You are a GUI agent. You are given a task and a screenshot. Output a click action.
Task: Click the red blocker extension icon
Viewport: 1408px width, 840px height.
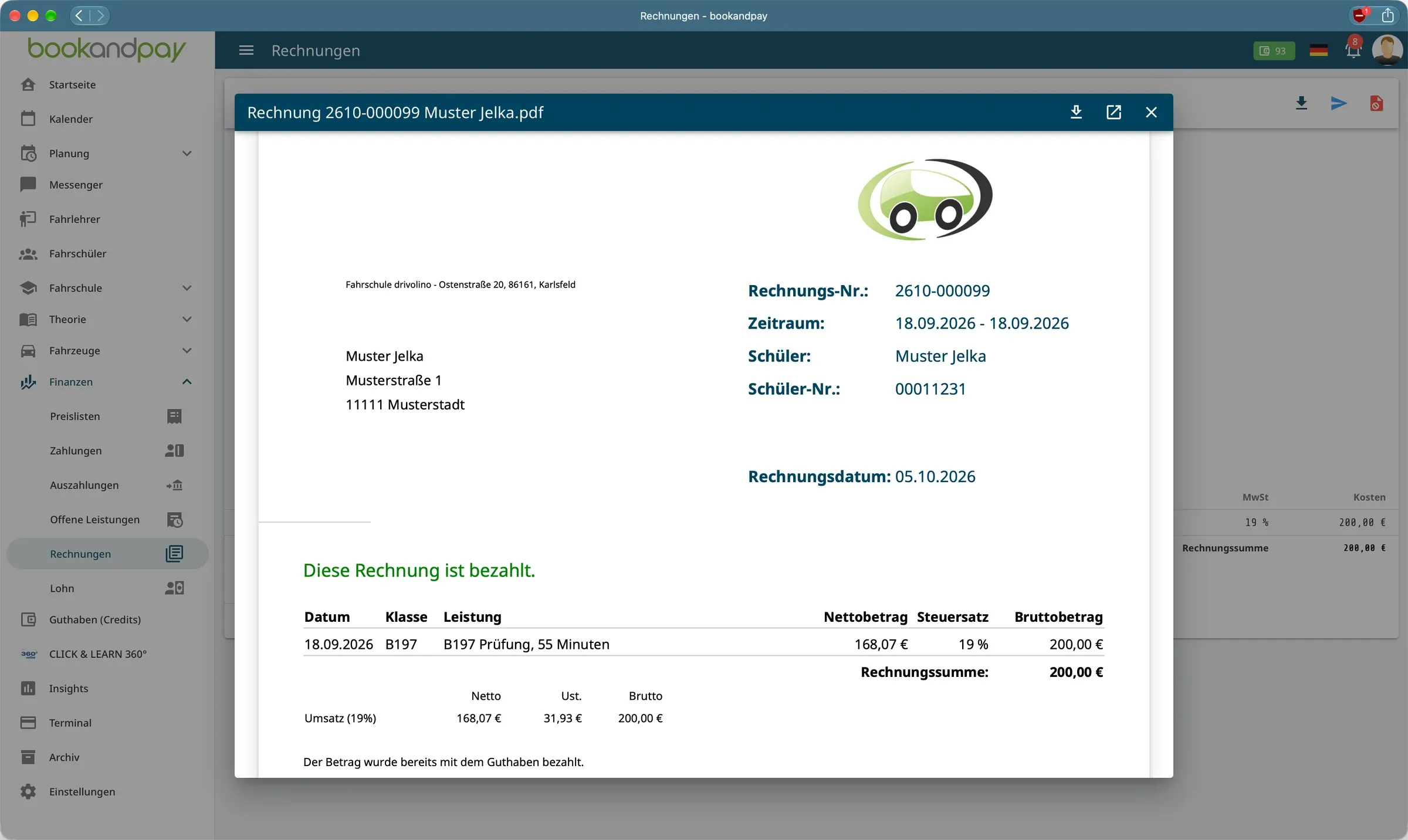(x=1360, y=15)
